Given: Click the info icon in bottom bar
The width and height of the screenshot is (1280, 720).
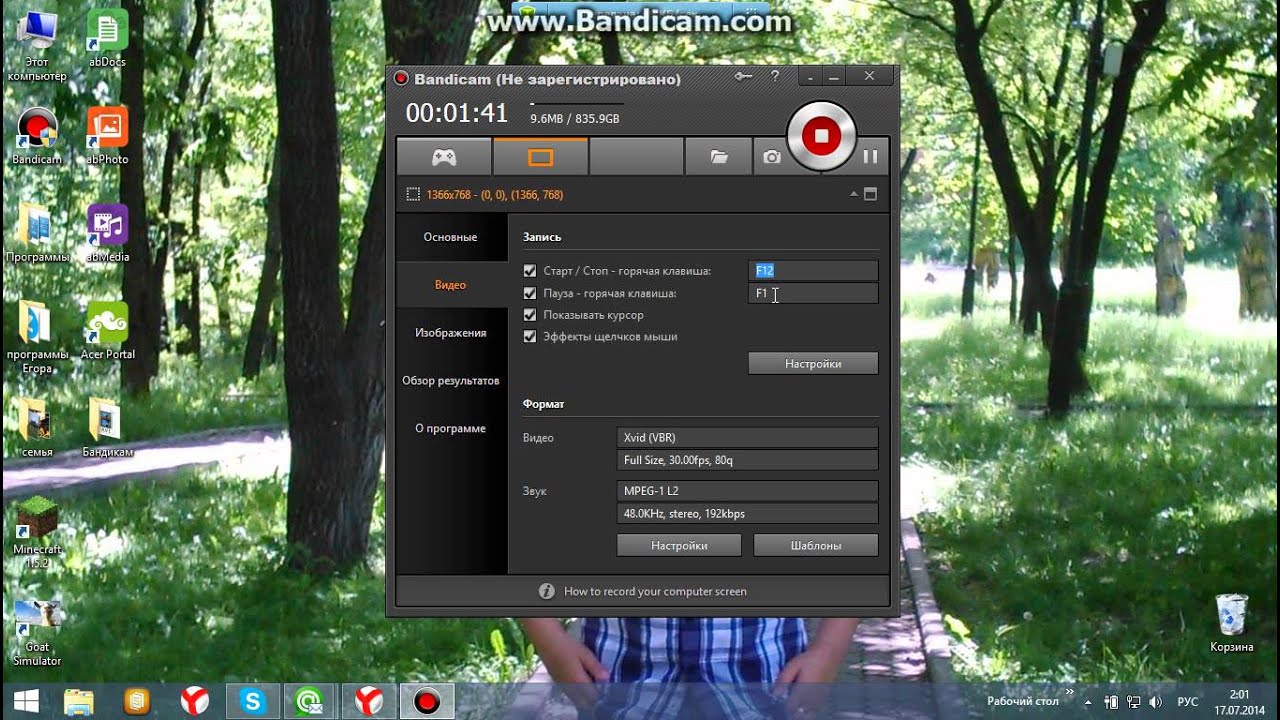Looking at the screenshot, I should click(x=546, y=591).
